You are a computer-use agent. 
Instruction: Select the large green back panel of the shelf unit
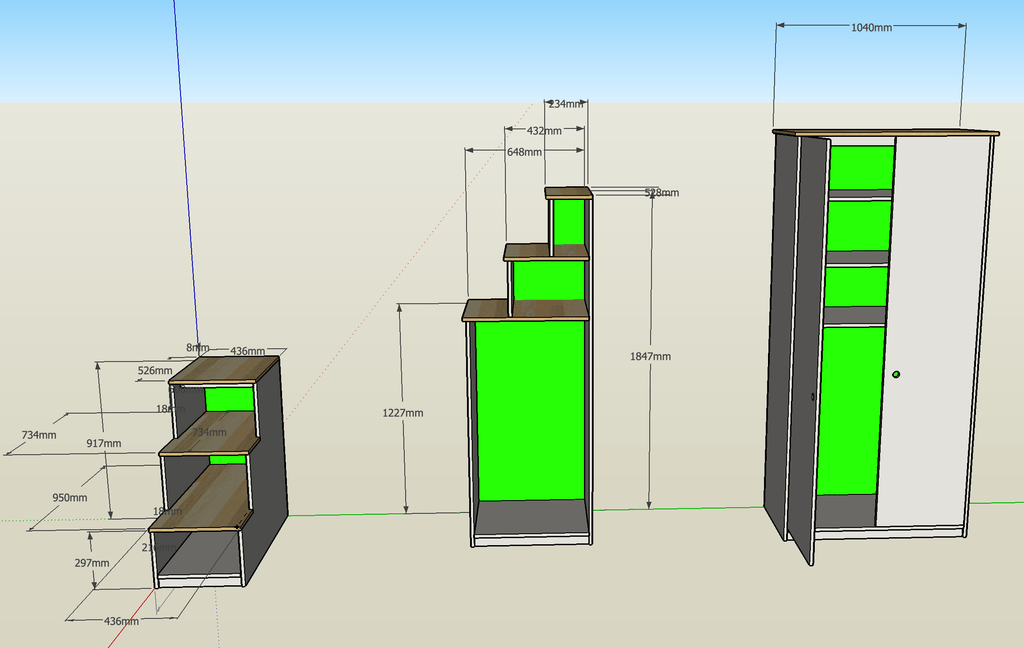(530, 410)
